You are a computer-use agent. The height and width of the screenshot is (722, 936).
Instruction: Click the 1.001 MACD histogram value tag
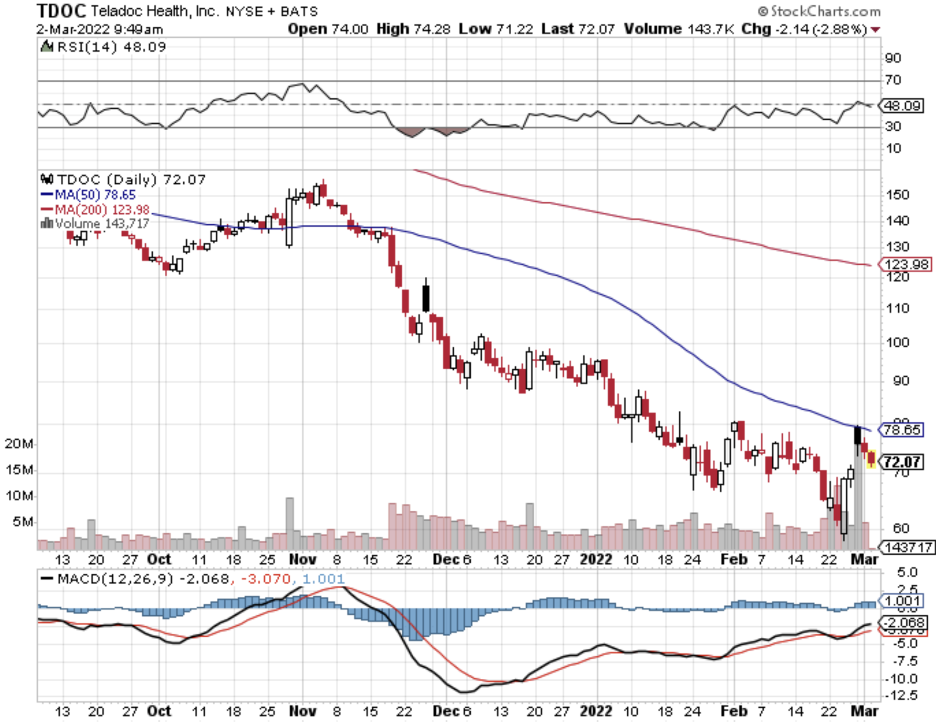pos(901,601)
